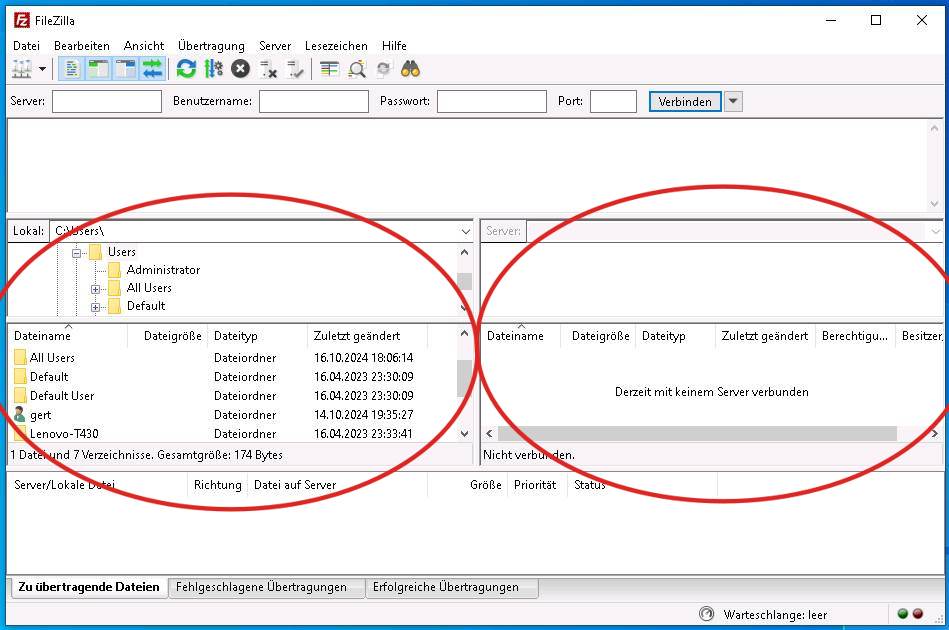Click the remote pane horizontal scrollbar
Screen dimensions: 949x630
(697, 433)
